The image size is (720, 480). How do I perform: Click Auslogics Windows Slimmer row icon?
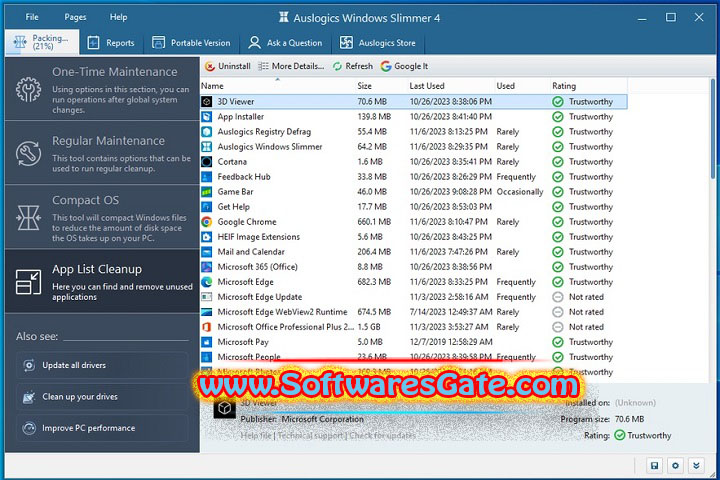click(x=207, y=147)
